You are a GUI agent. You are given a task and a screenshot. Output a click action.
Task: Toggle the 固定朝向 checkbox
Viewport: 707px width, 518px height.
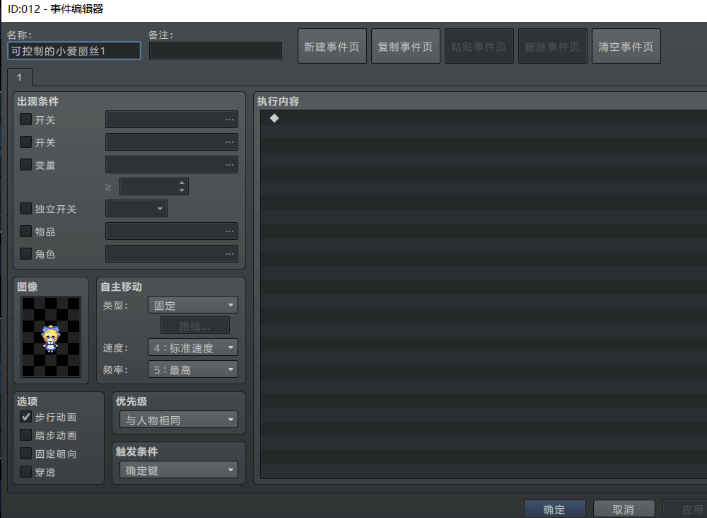tap(26, 453)
